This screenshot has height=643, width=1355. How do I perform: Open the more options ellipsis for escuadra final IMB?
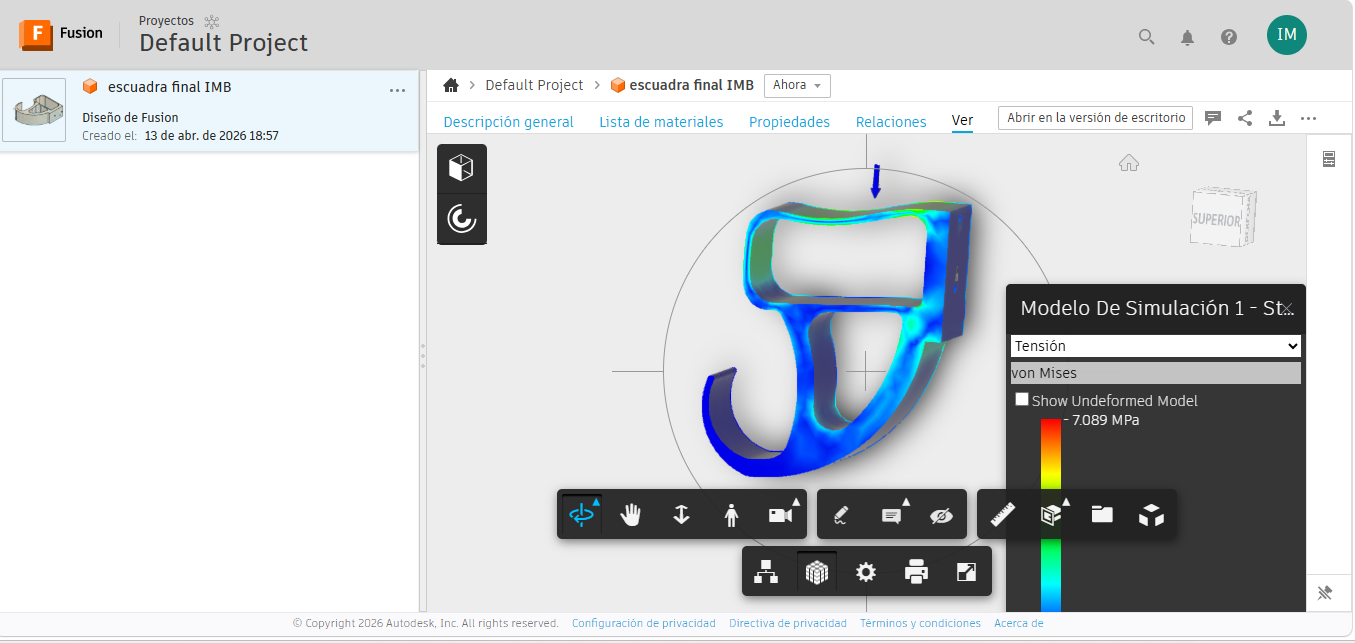click(x=397, y=90)
